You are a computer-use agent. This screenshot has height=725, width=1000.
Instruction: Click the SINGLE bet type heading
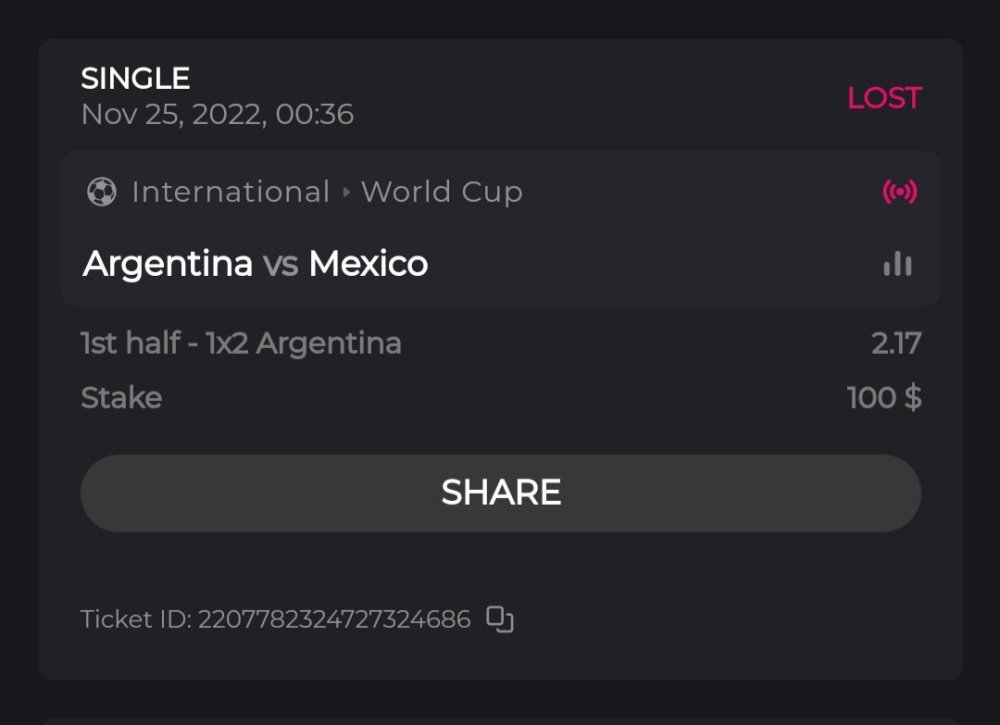pos(135,78)
